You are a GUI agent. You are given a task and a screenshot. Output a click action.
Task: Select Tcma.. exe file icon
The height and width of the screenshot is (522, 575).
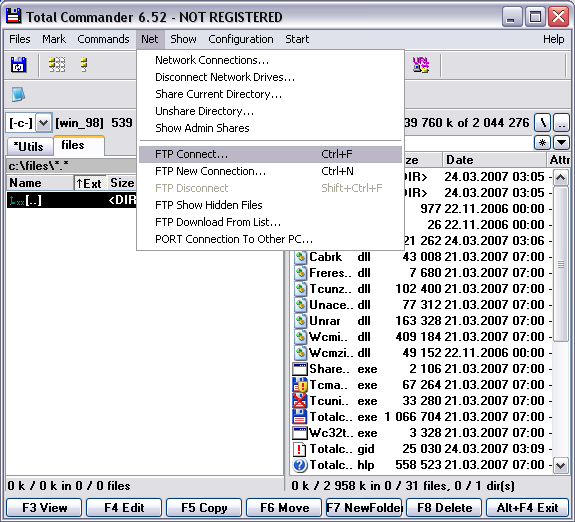tap(300, 385)
